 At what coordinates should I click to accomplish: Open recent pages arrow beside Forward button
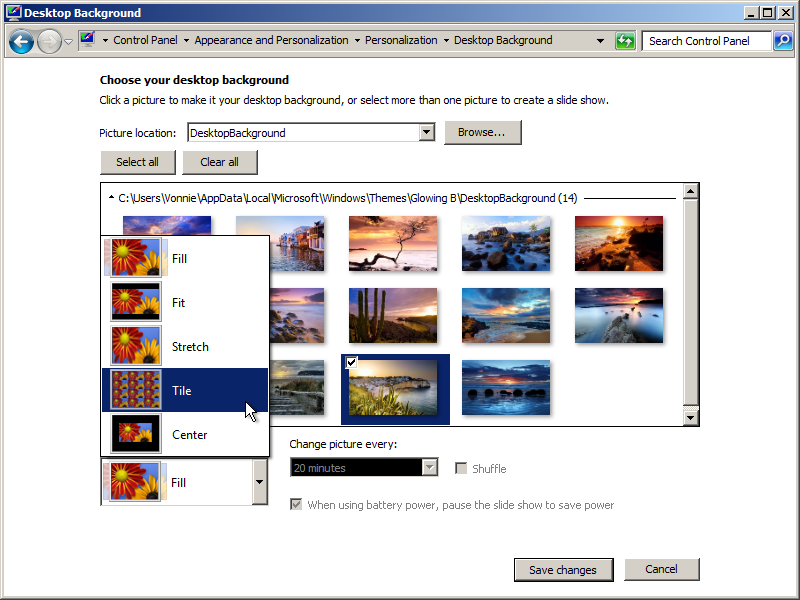[68, 41]
